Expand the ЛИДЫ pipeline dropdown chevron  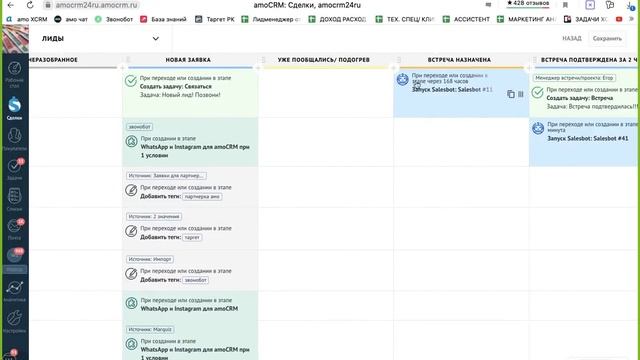[x=156, y=39]
